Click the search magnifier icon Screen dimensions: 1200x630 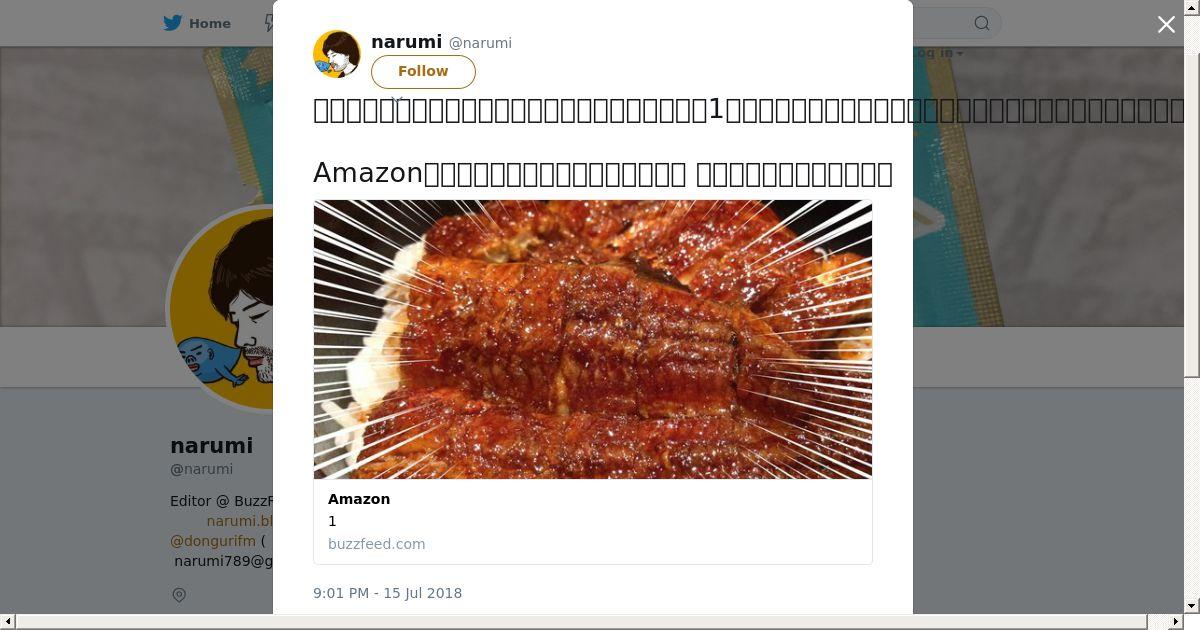coord(982,23)
